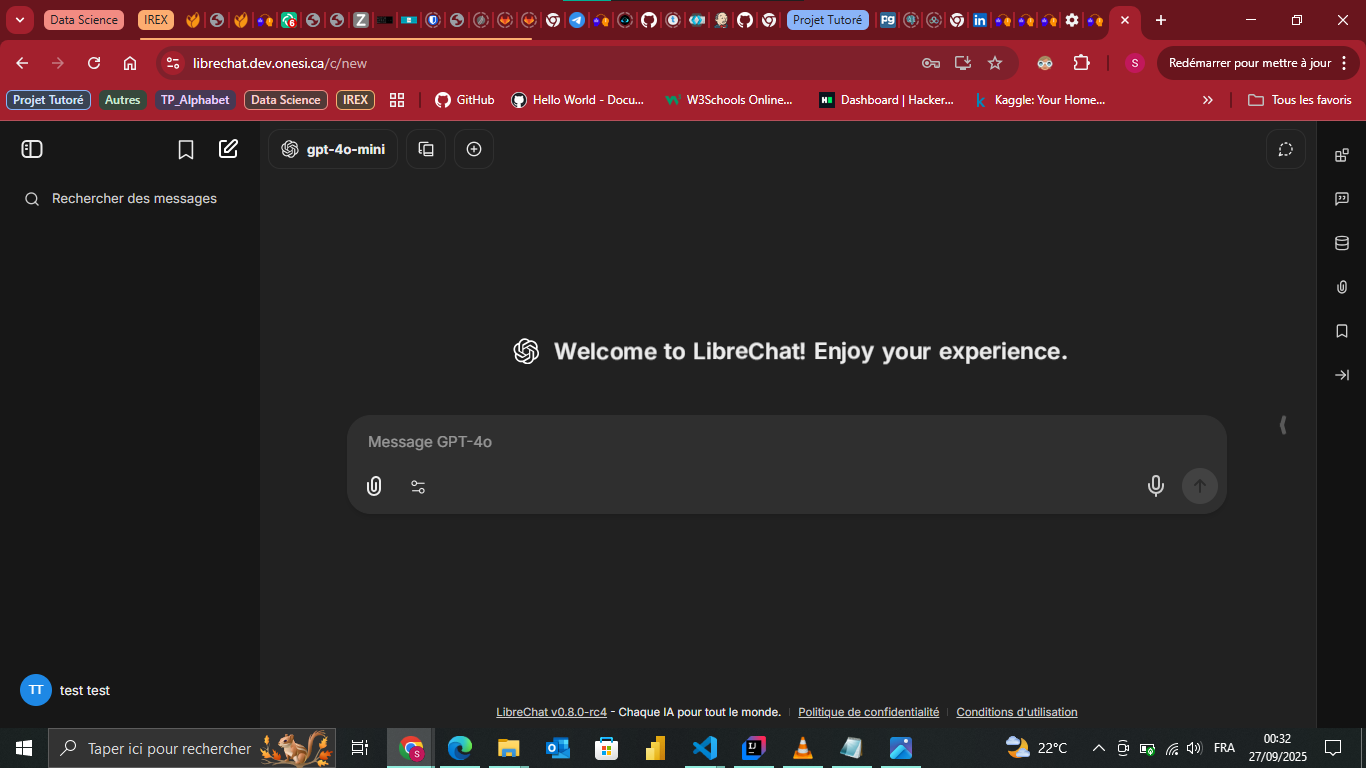This screenshot has height=768, width=1366.
Task: Open the gpt-4o-mini model selector
Action: (333, 149)
